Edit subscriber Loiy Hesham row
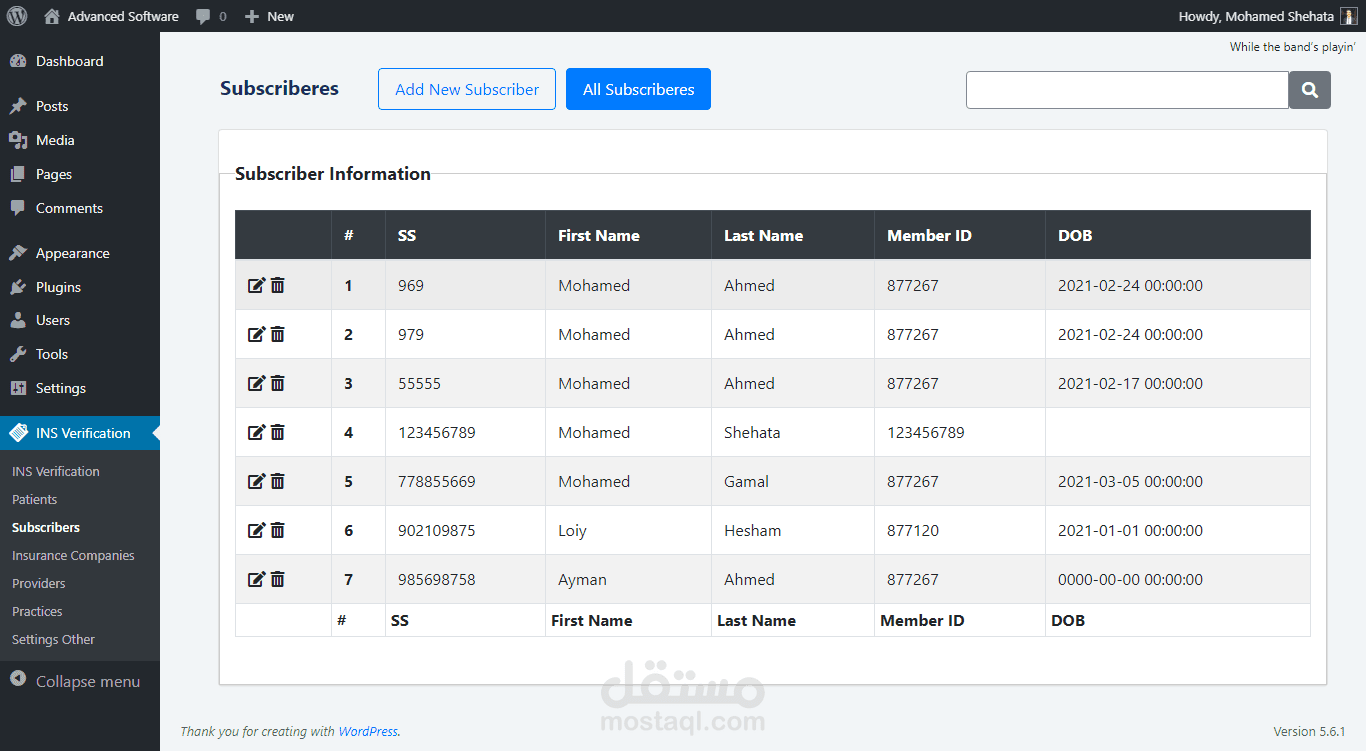 (x=256, y=530)
